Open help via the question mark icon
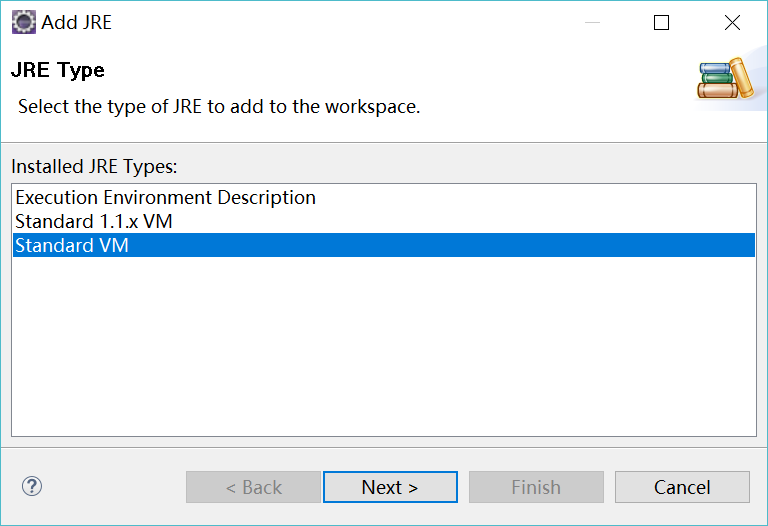The image size is (768, 526). (32, 486)
